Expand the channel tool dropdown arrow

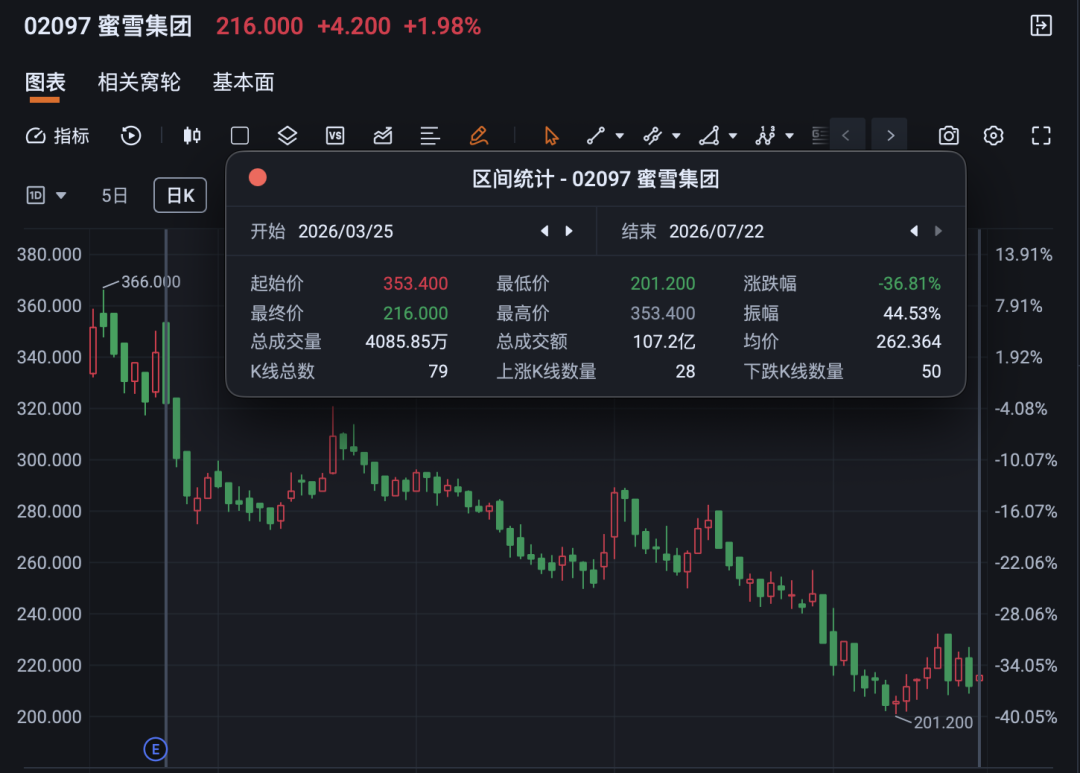coord(676,136)
